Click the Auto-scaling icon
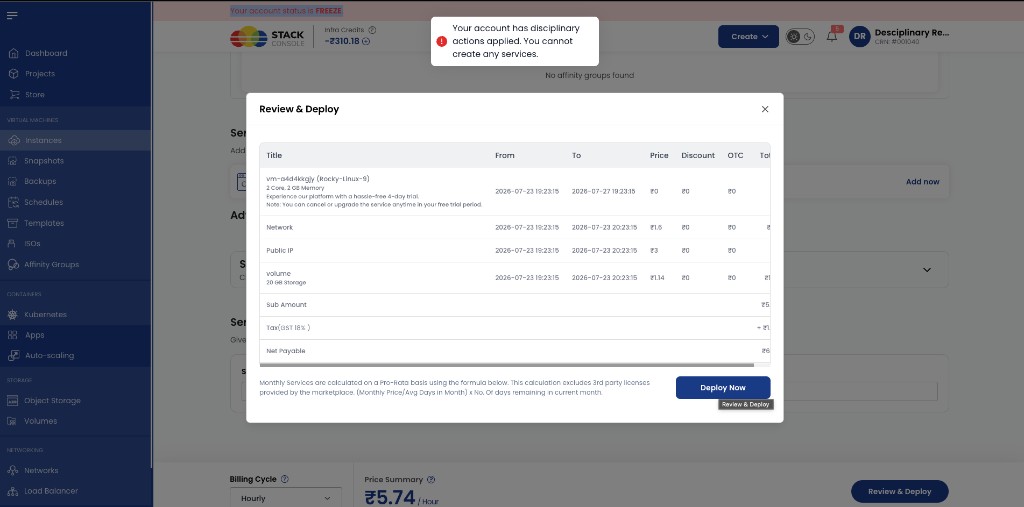The image size is (1024, 507). 12,355
